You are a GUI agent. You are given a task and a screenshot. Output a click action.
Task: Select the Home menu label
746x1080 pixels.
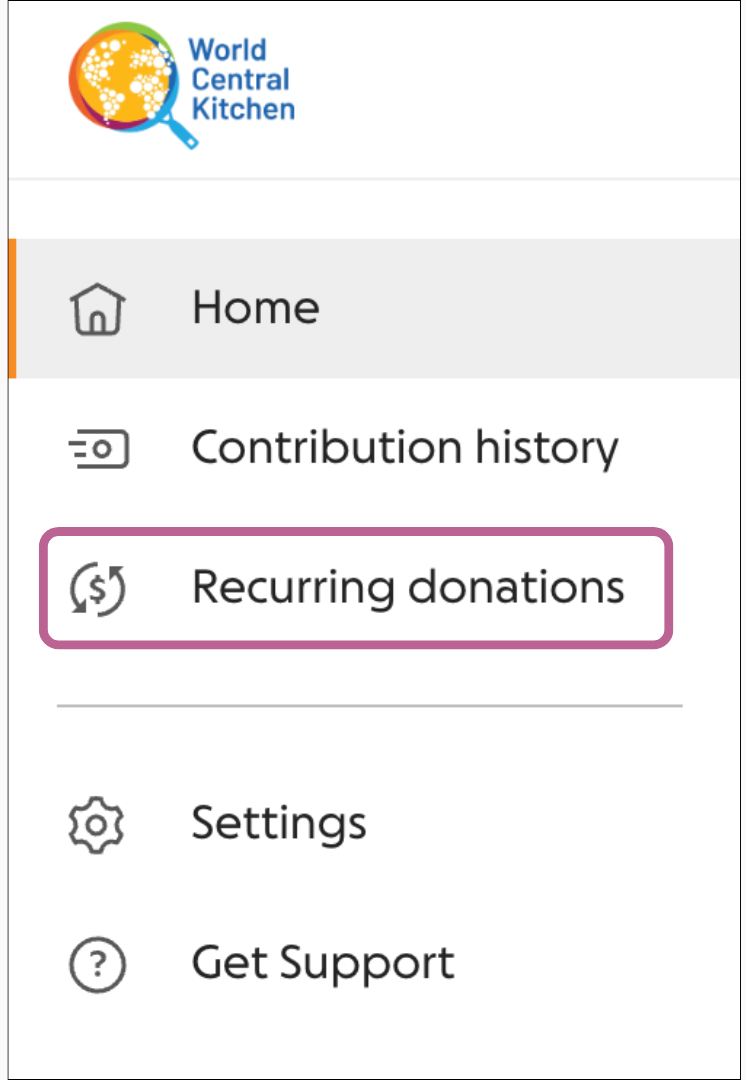click(x=256, y=307)
